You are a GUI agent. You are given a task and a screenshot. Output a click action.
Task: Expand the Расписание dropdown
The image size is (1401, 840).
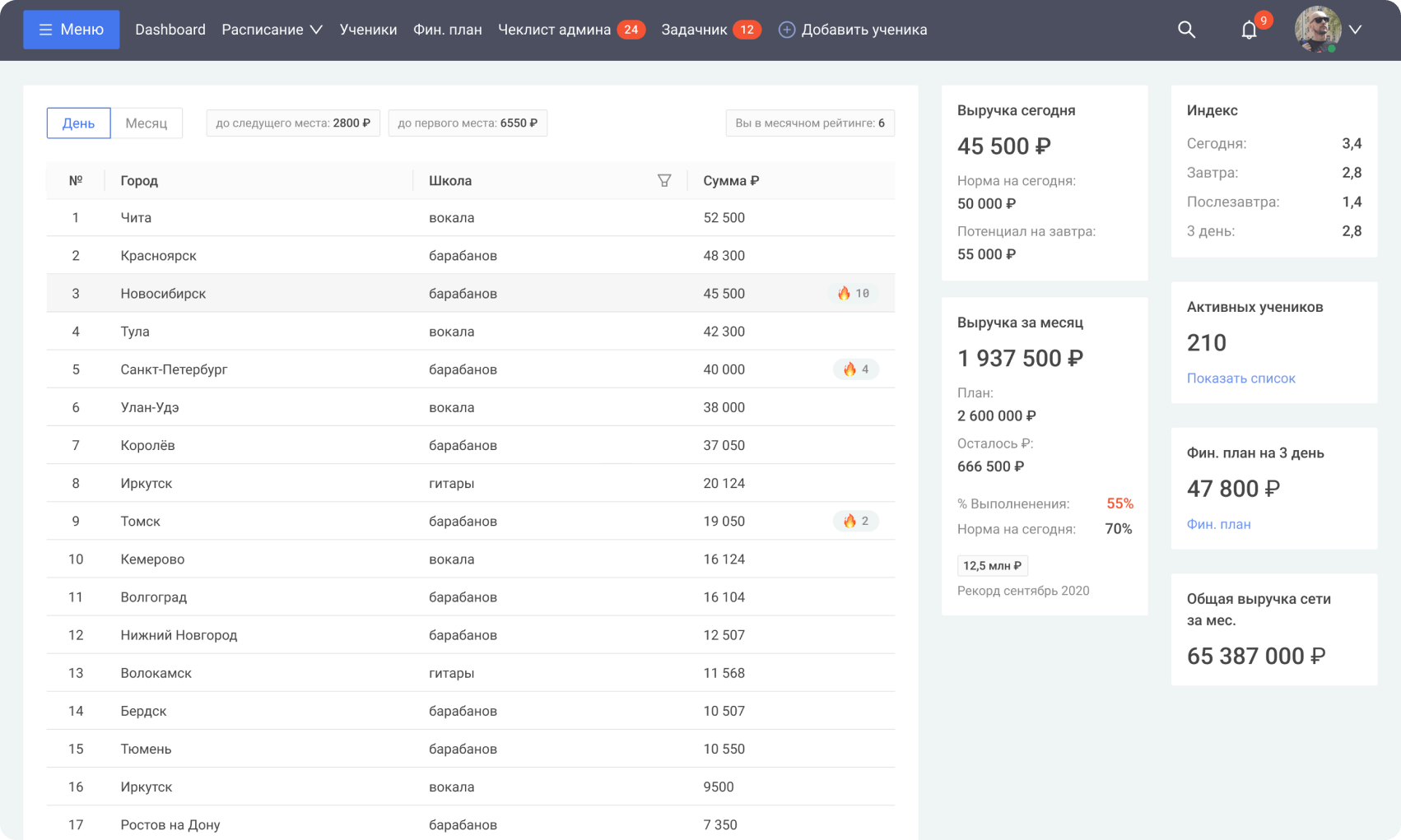(272, 30)
